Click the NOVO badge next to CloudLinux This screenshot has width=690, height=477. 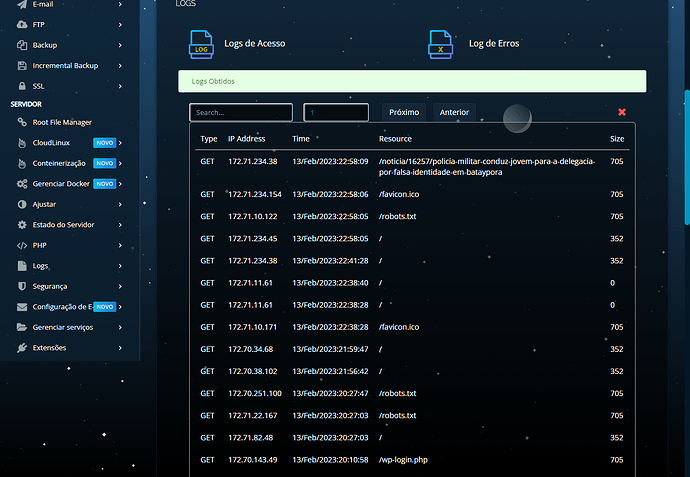pyautogui.click(x=104, y=143)
